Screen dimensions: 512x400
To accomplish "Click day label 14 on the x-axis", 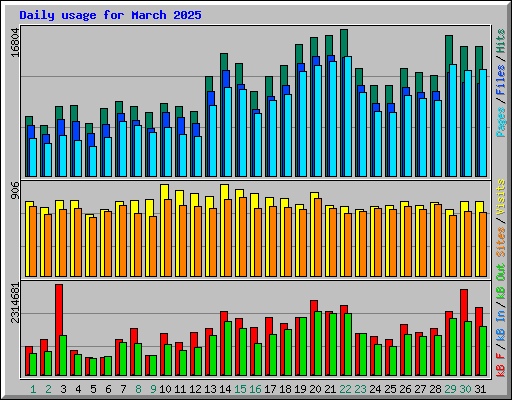I will click(x=225, y=389).
